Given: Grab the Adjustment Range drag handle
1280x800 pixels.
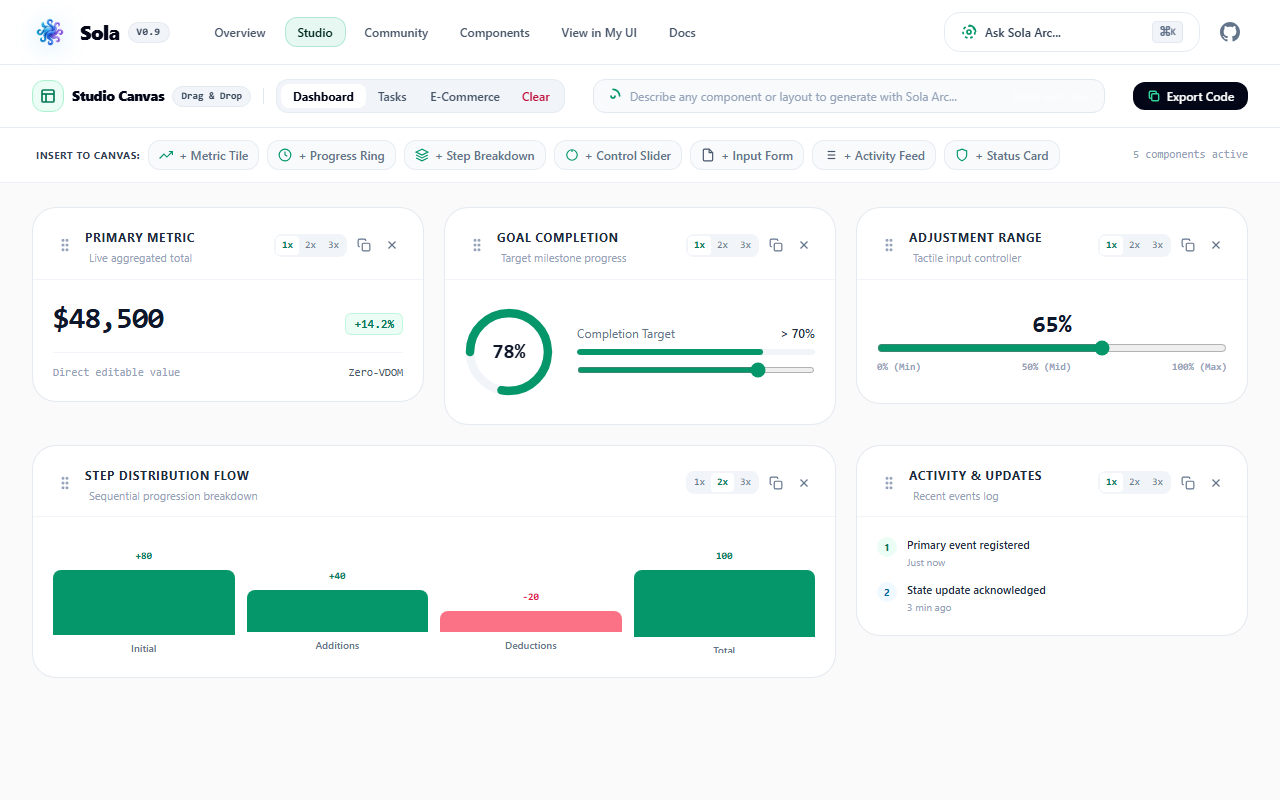Looking at the screenshot, I should click(x=889, y=245).
